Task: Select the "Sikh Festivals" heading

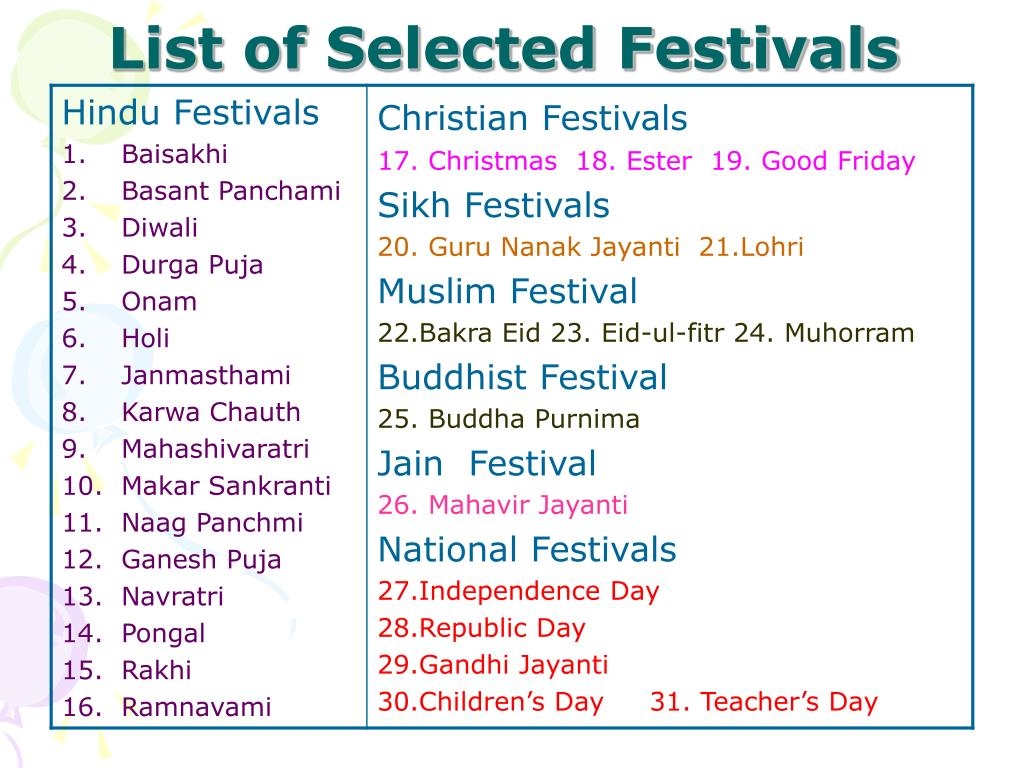Action: pyautogui.click(x=493, y=206)
